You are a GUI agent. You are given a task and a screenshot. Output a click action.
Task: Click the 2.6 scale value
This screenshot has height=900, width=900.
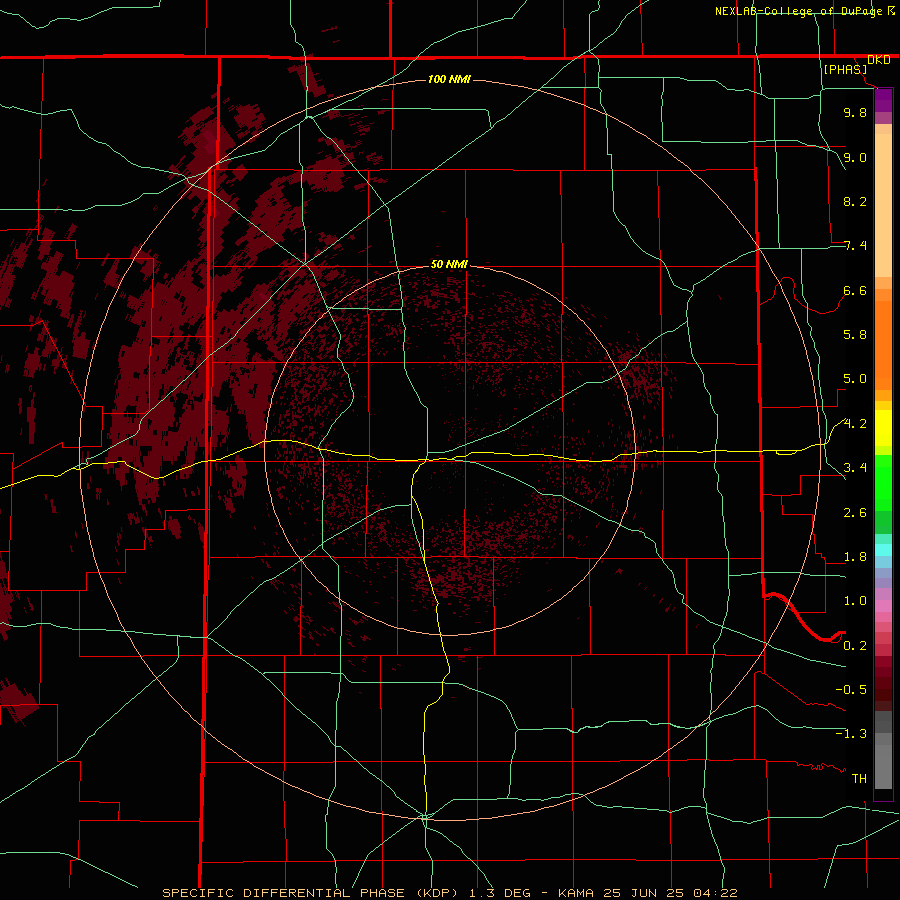pos(855,513)
